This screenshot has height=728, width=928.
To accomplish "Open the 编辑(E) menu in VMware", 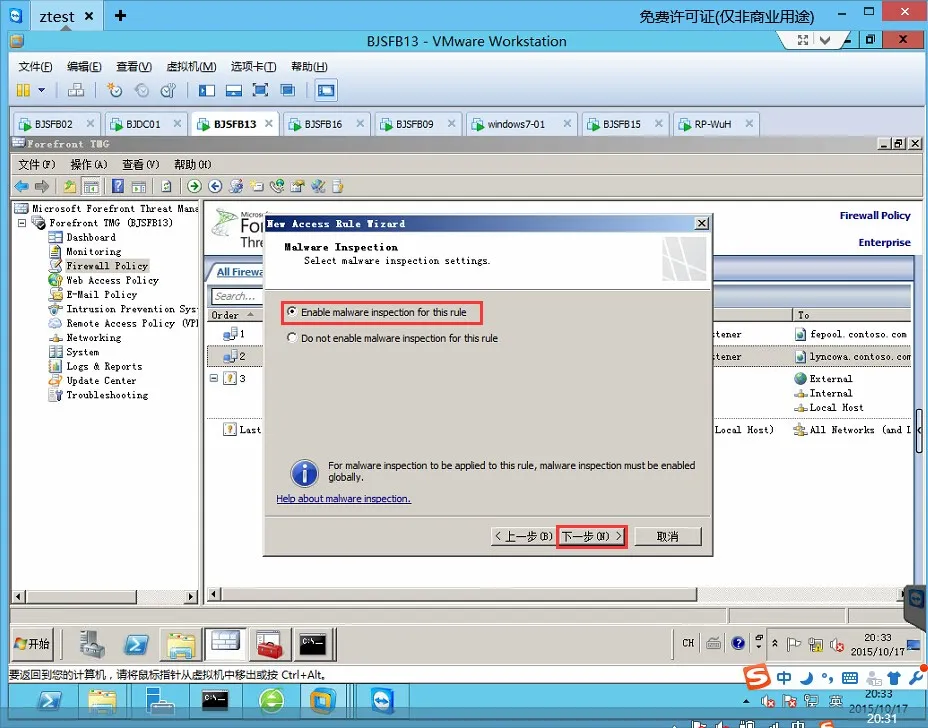I will point(84,66).
